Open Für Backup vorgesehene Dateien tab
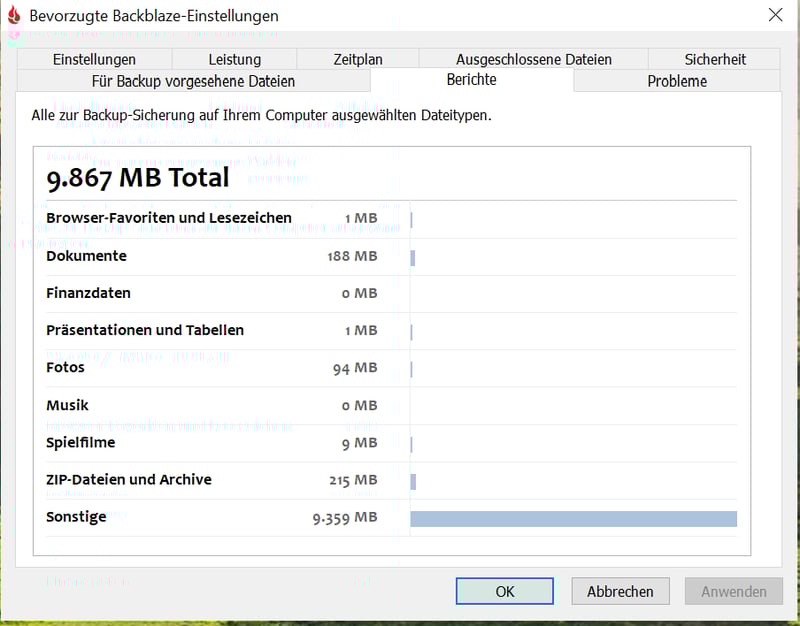 (193, 81)
